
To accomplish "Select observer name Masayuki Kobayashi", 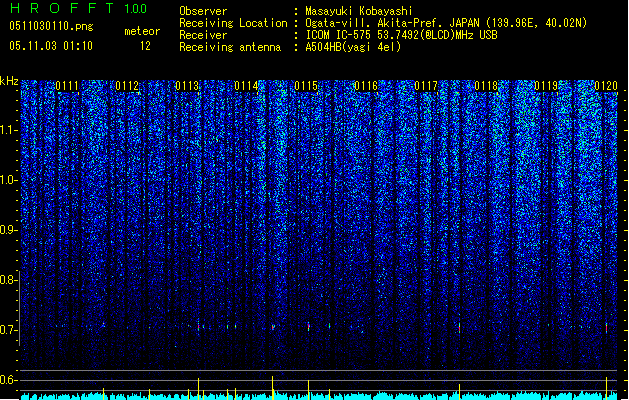I will tap(359, 11).
